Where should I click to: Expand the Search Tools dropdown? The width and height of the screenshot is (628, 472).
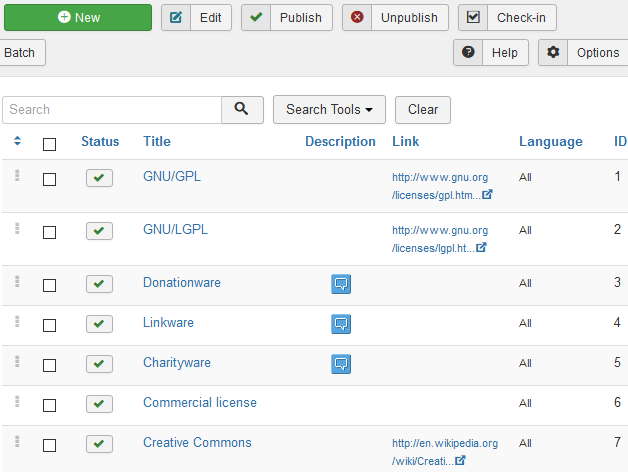click(x=329, y=109)
